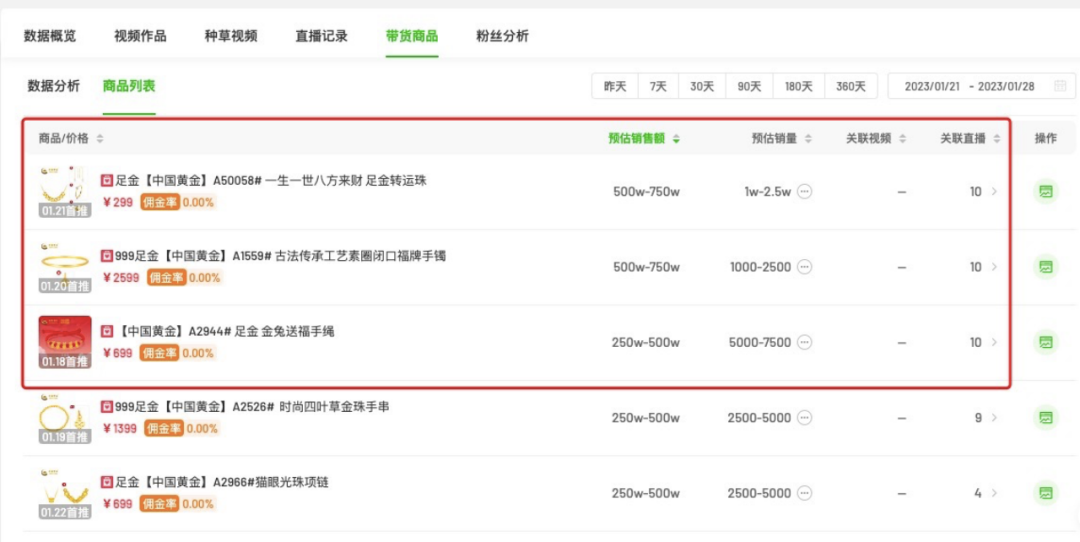Click the green action icon for 福牌手镯 row
1080x542 pixels.
pos(1046,267)
